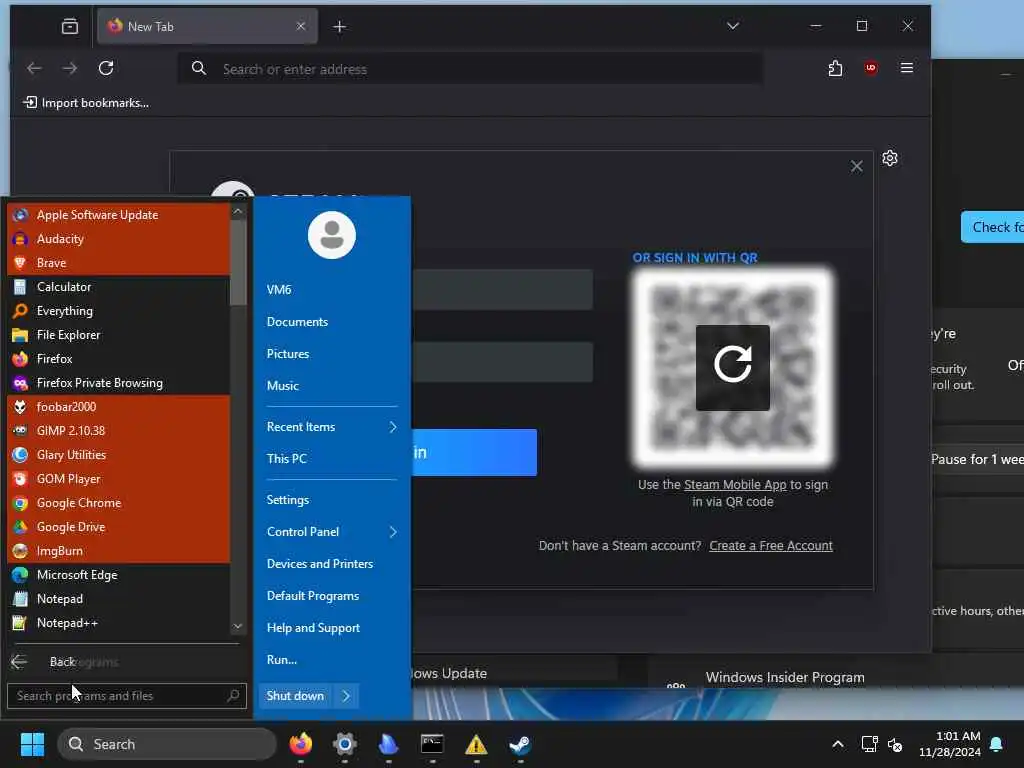1024x768 pixels.
Task: Click the uBlock Origin toolbar icon
Action: pyautogui.click(x=871, y=68)
